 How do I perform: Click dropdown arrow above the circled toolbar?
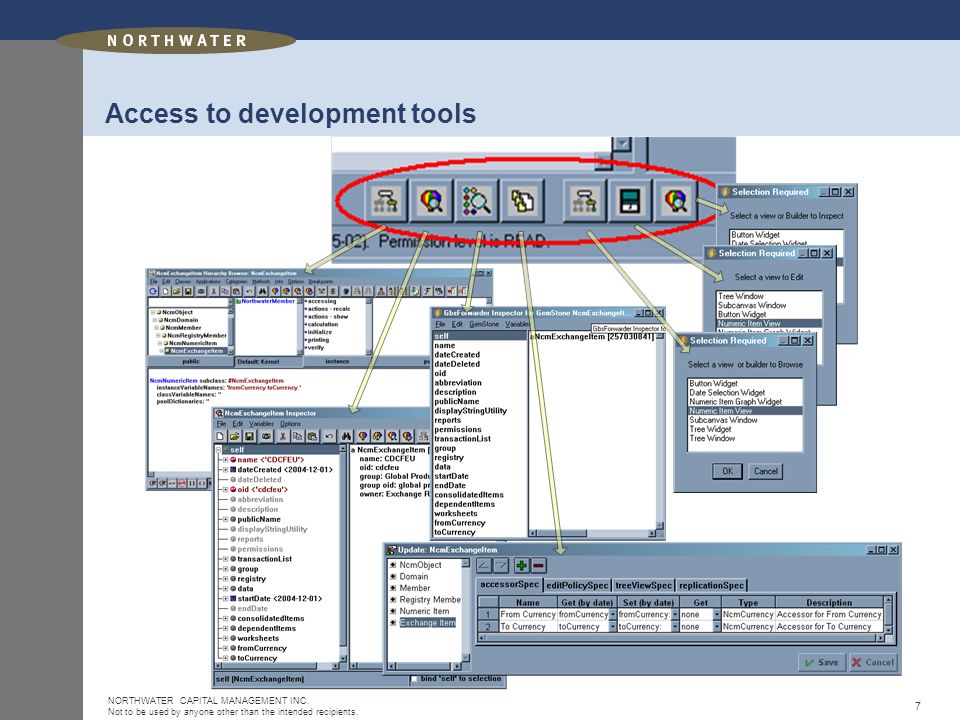click(621, 144)
